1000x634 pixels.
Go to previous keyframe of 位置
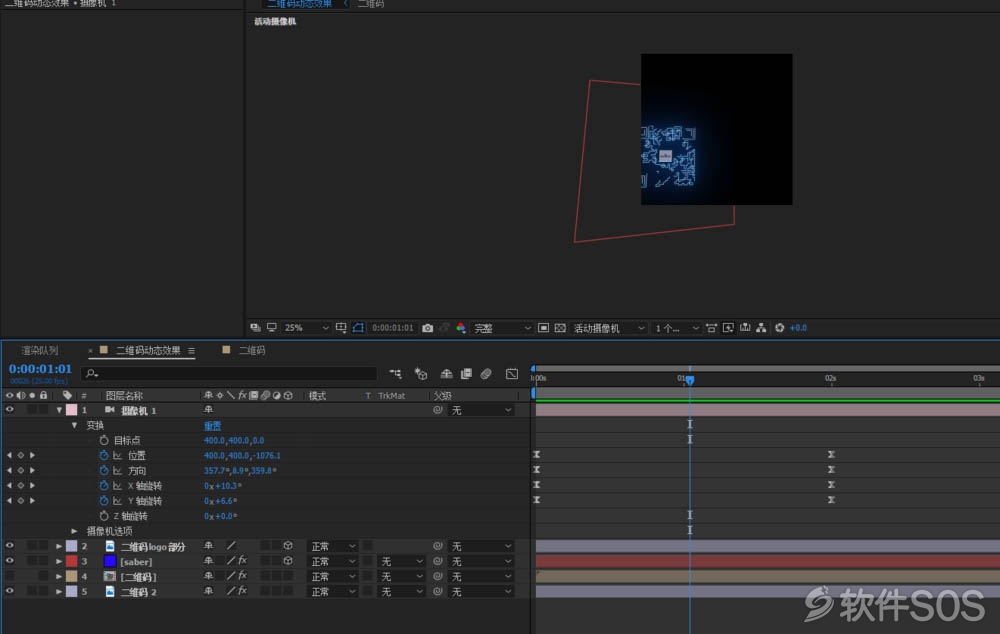tap(9, 455)
